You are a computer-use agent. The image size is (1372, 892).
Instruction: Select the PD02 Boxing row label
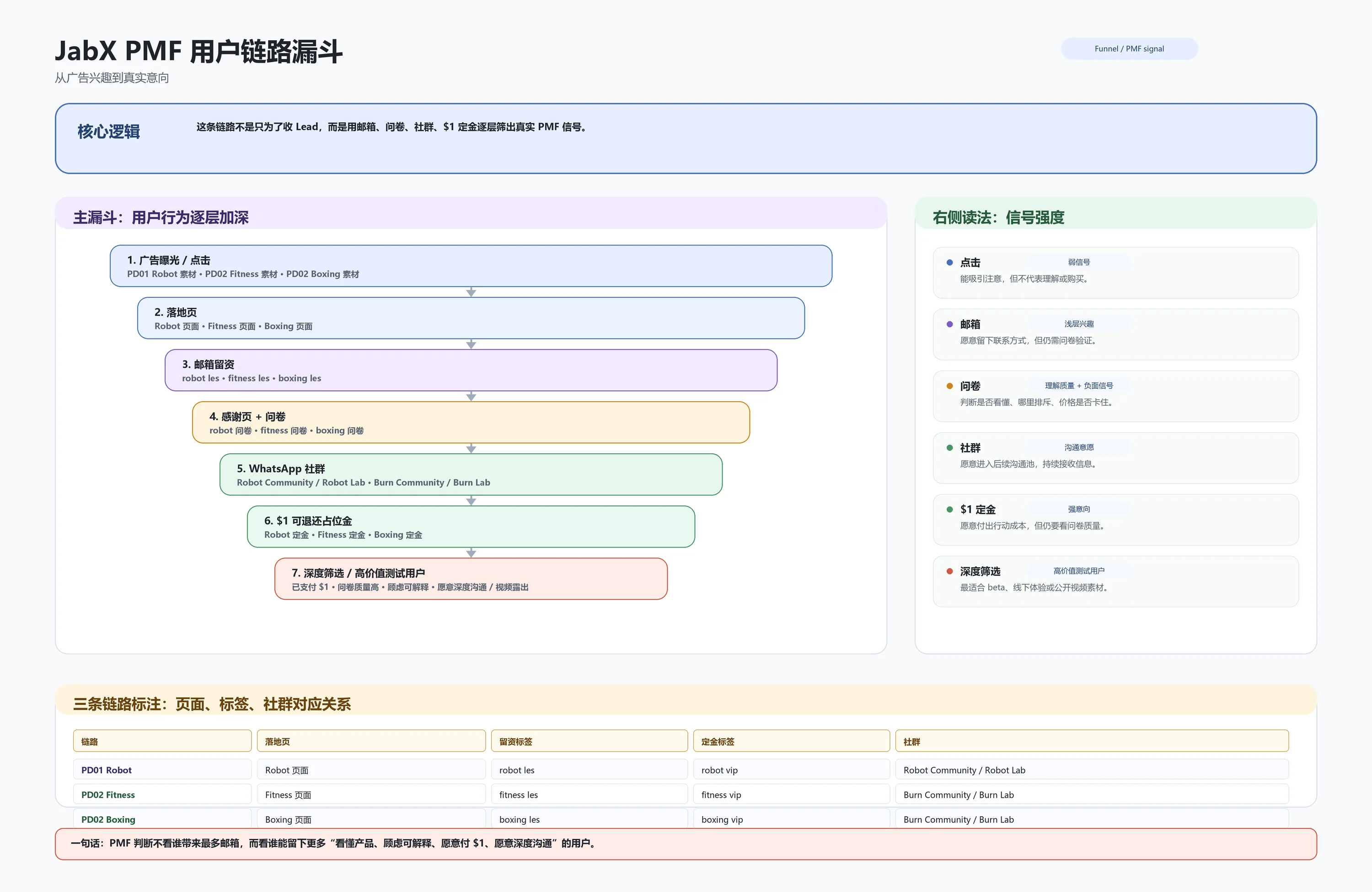pyautogui.click(x=162, y=819)
